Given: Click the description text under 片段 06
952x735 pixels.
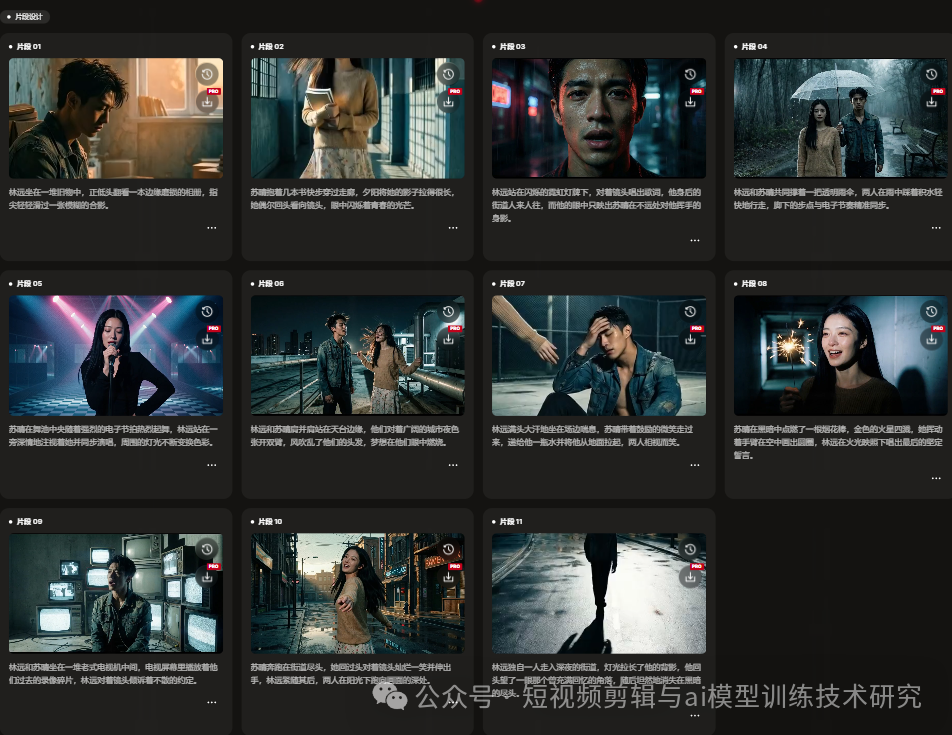Looking at the screenshot, I should pos(355,436).
